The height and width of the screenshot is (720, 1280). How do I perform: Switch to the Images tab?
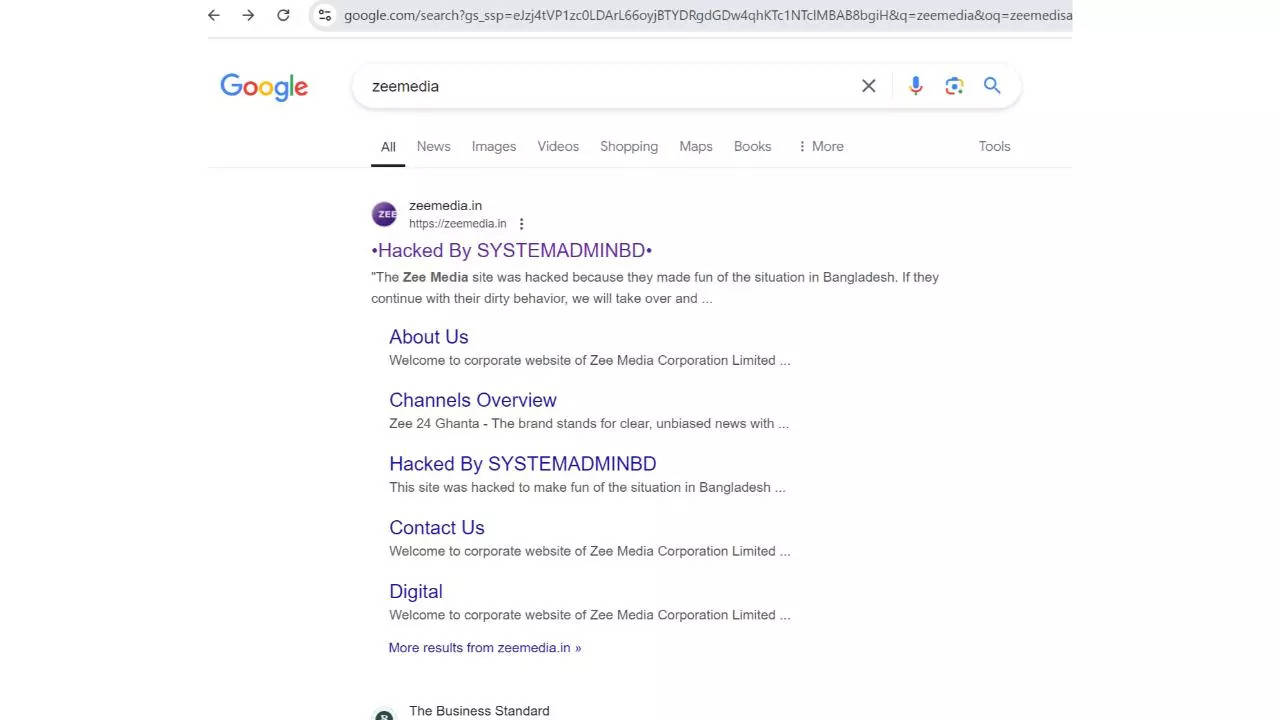point(494,146)
